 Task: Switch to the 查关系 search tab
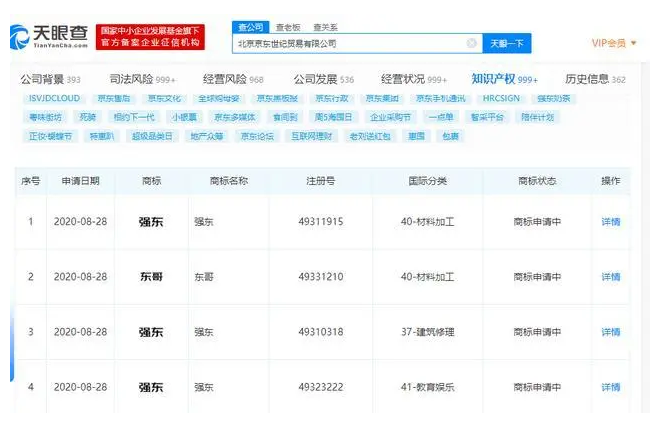point(325,28)
